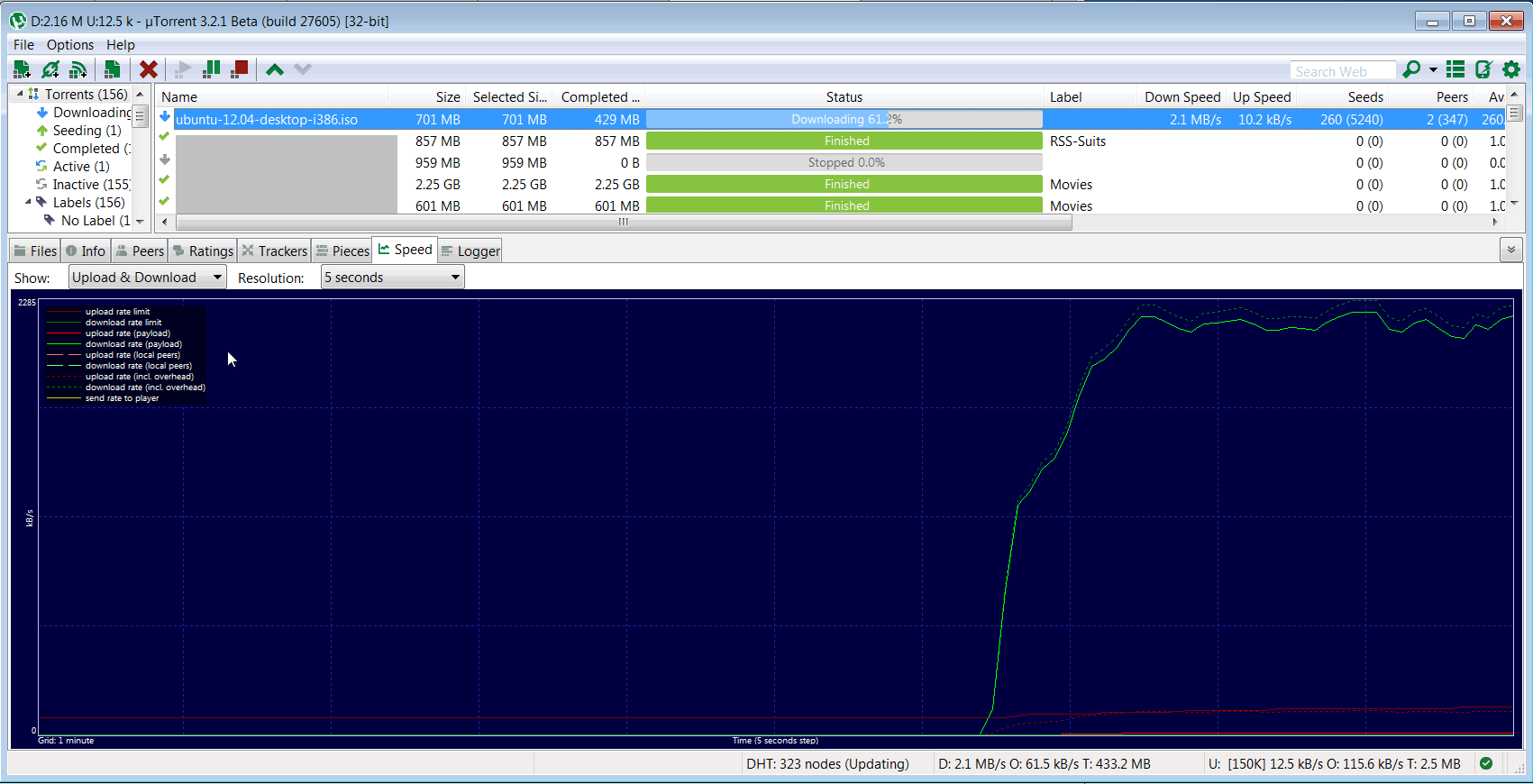
Task: Click the green check icon of 2.25 GB row
Action: coord(164,179)
